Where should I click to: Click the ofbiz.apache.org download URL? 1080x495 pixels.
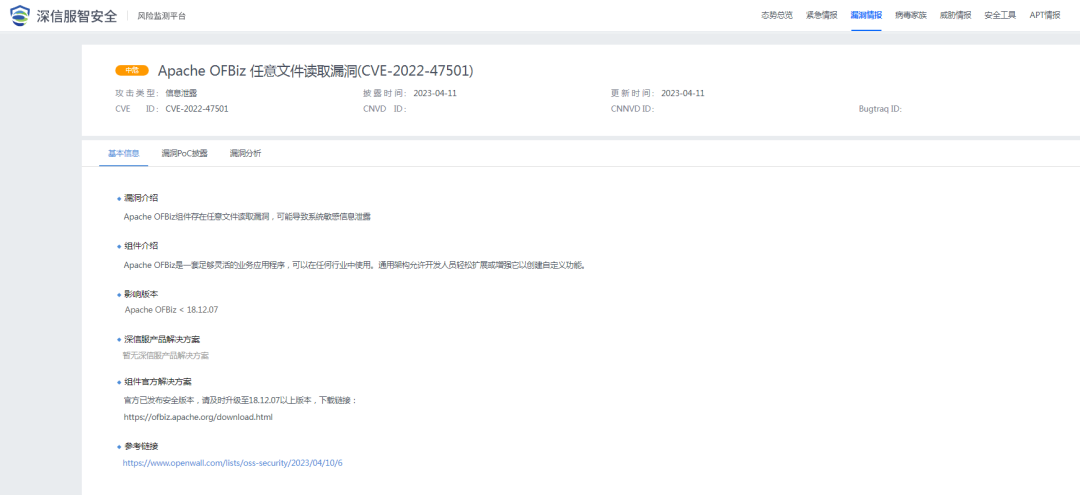tap(198, 417)
